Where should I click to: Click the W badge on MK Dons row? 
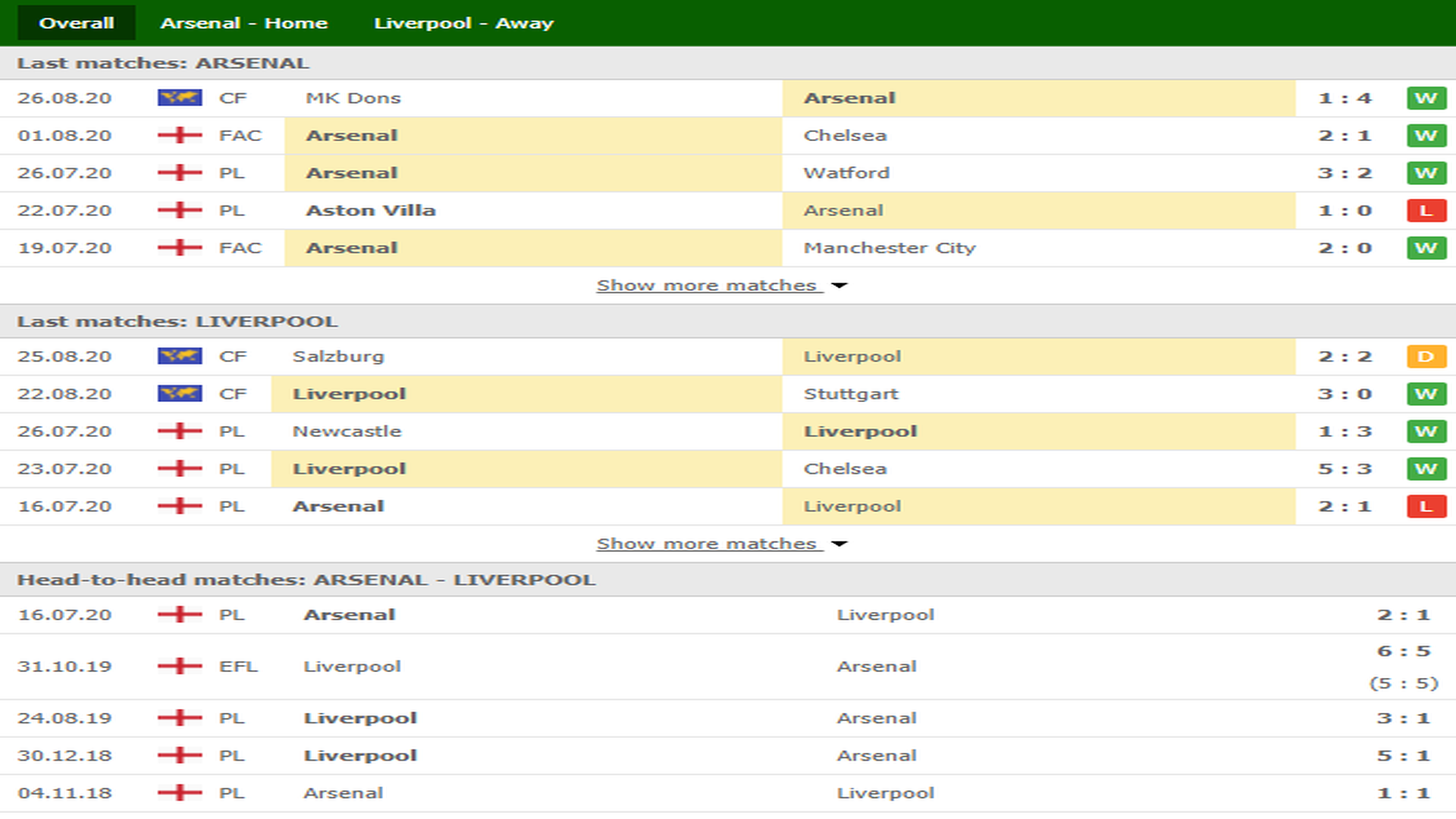pyautogui.click(x=1426, y=98)
